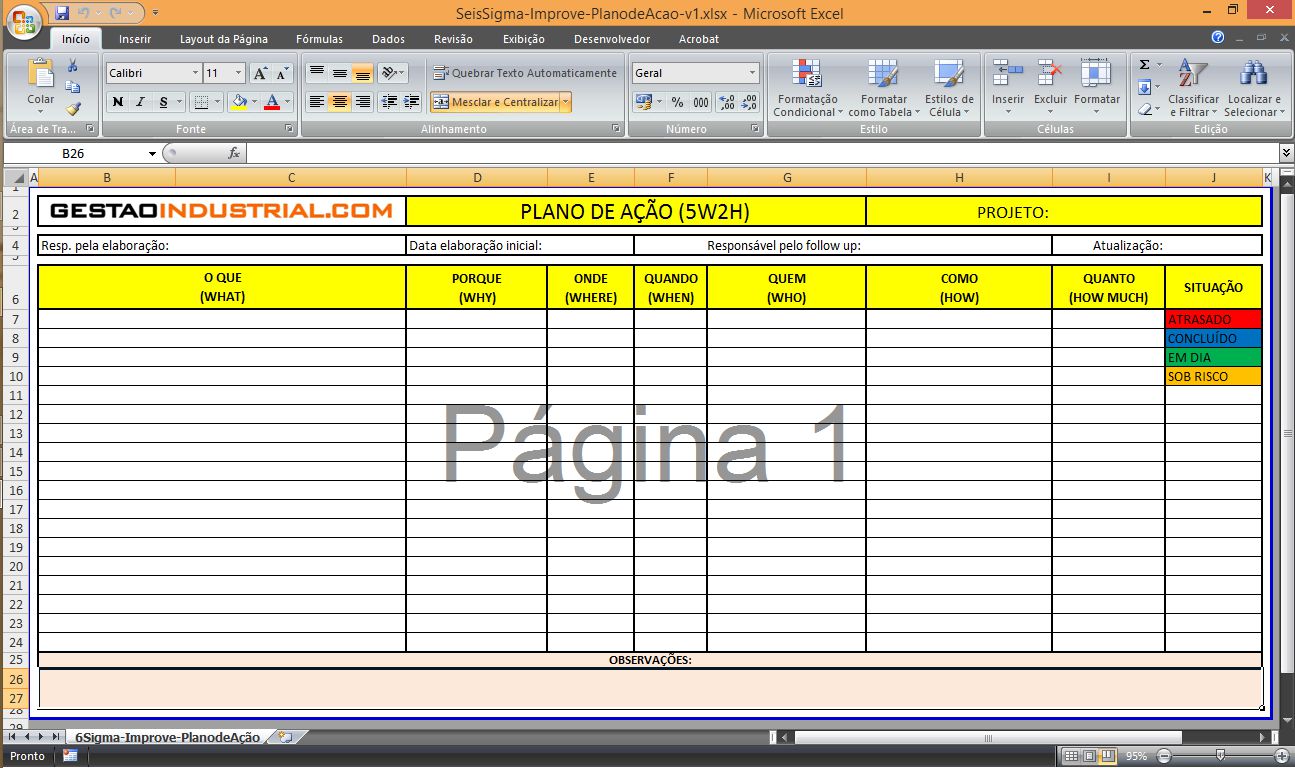Click the AutoSum sigma icon
This screenshot has height=768, width=1295.
coord(1144,65)
